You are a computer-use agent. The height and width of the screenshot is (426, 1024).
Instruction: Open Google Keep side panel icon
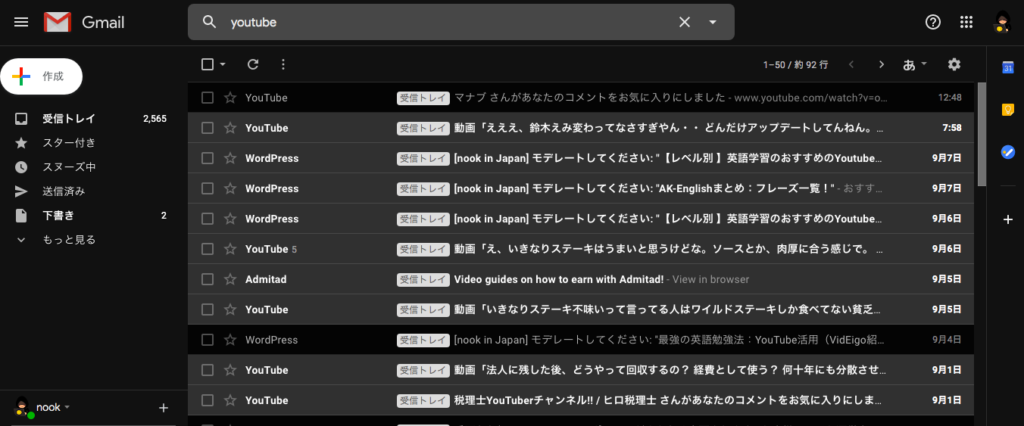(1008, 109)
